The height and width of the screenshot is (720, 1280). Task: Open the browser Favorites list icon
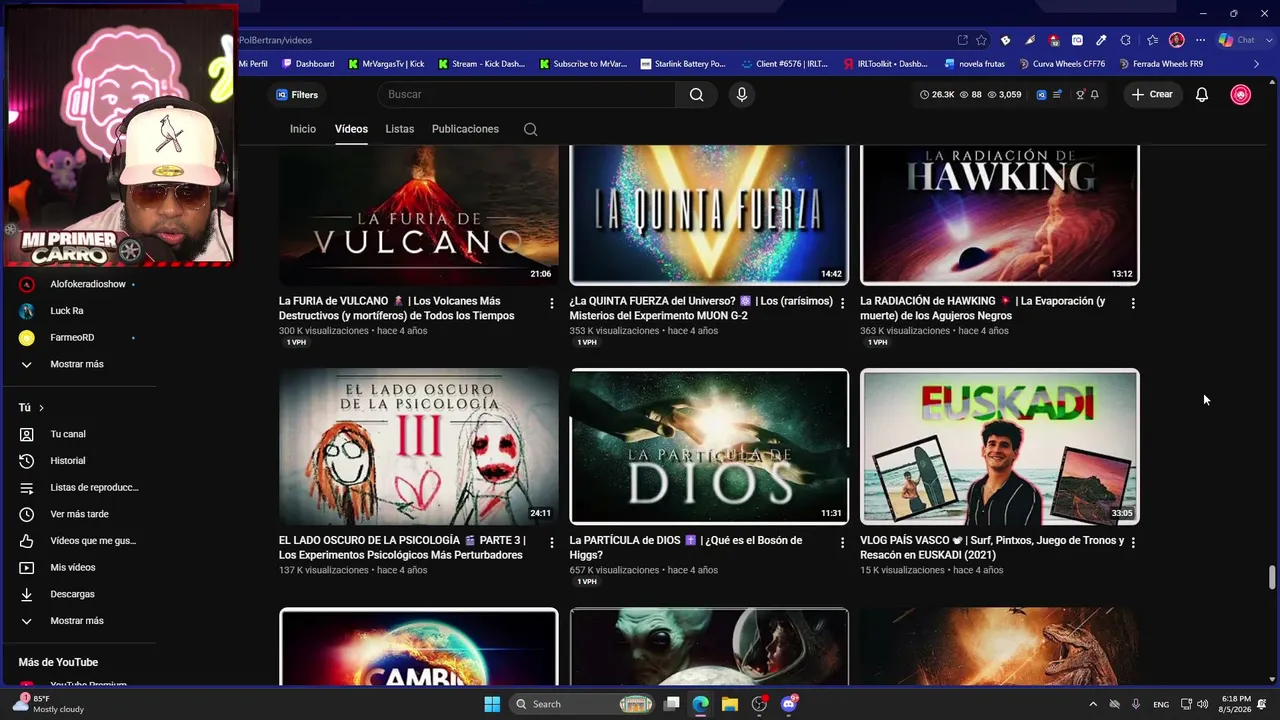tap(1152, 40)
